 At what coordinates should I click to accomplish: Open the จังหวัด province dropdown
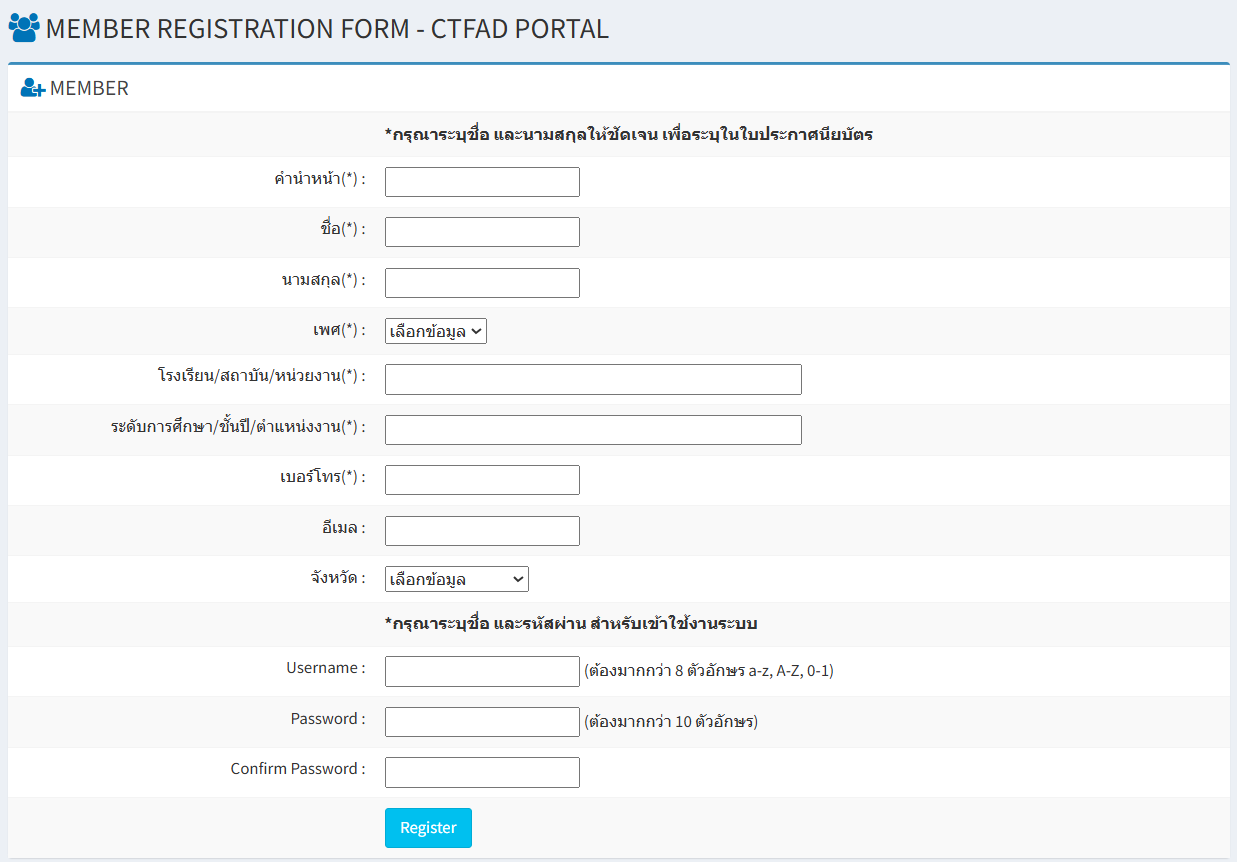[x=457, y=578]
